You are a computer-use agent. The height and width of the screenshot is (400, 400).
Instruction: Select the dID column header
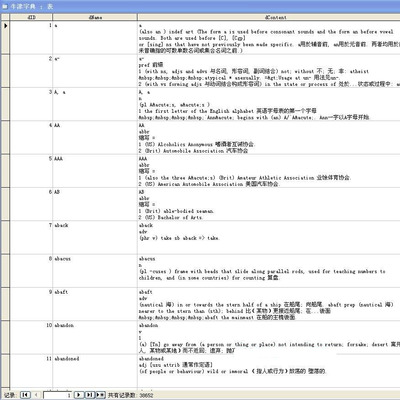(31, 17)
